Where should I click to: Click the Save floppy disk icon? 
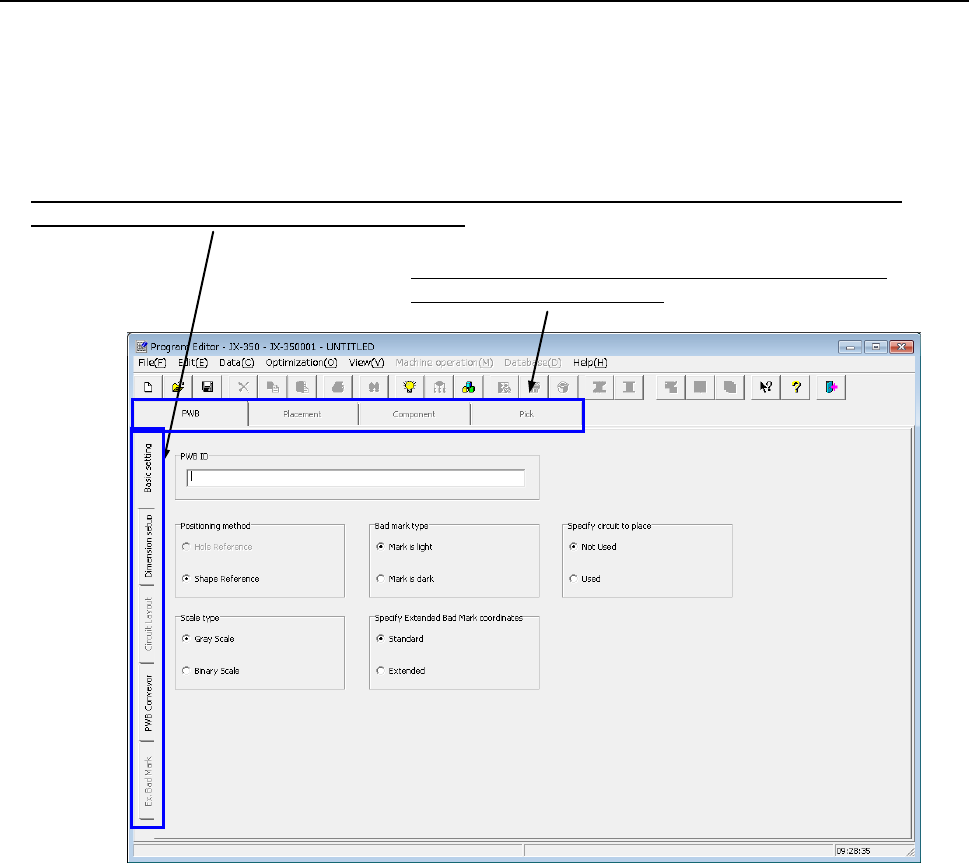click(208, 387)
